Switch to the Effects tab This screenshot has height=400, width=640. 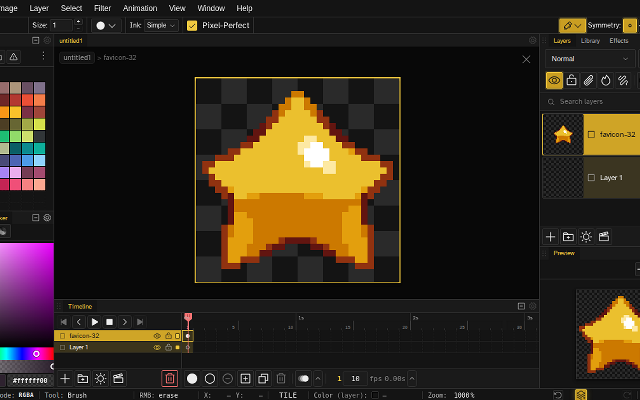[619, 41]
